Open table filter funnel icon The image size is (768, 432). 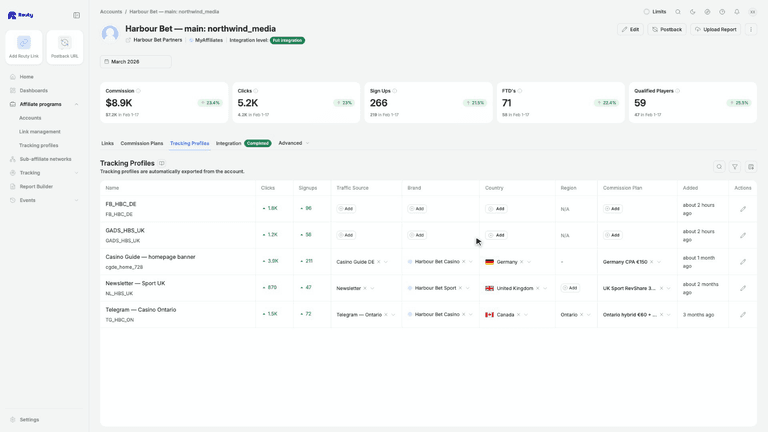[x=735, y=167]
